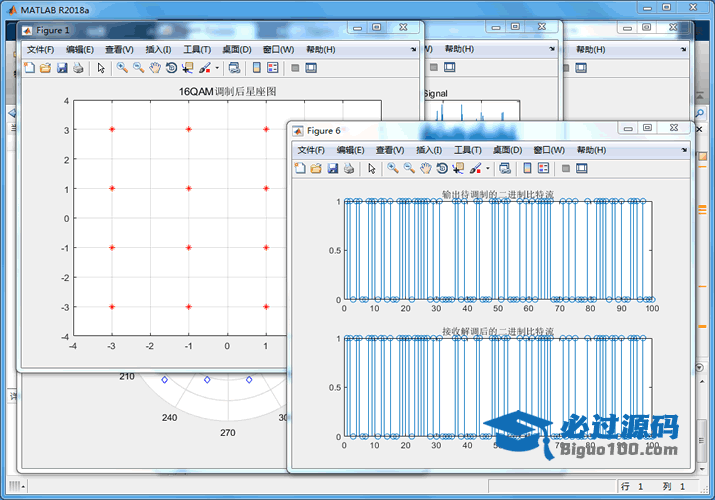
Task: Open the 工具(T) menu in Figure 1
Action: 197,49
